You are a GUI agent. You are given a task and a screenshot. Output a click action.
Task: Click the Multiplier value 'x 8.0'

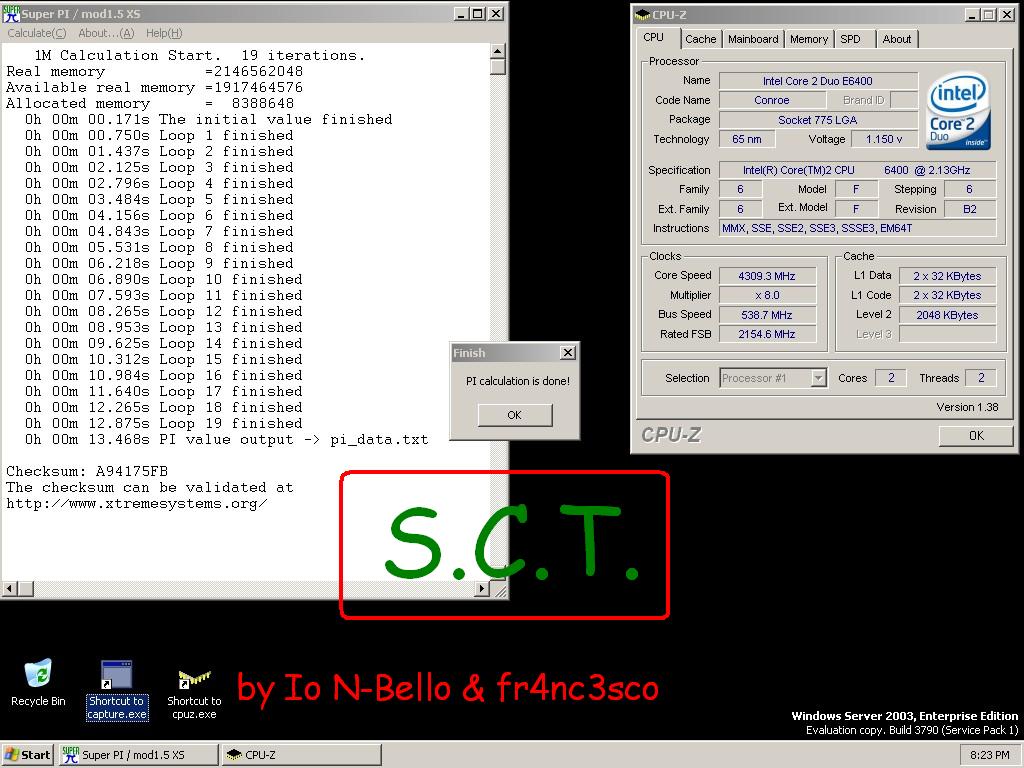coord(767,295)
